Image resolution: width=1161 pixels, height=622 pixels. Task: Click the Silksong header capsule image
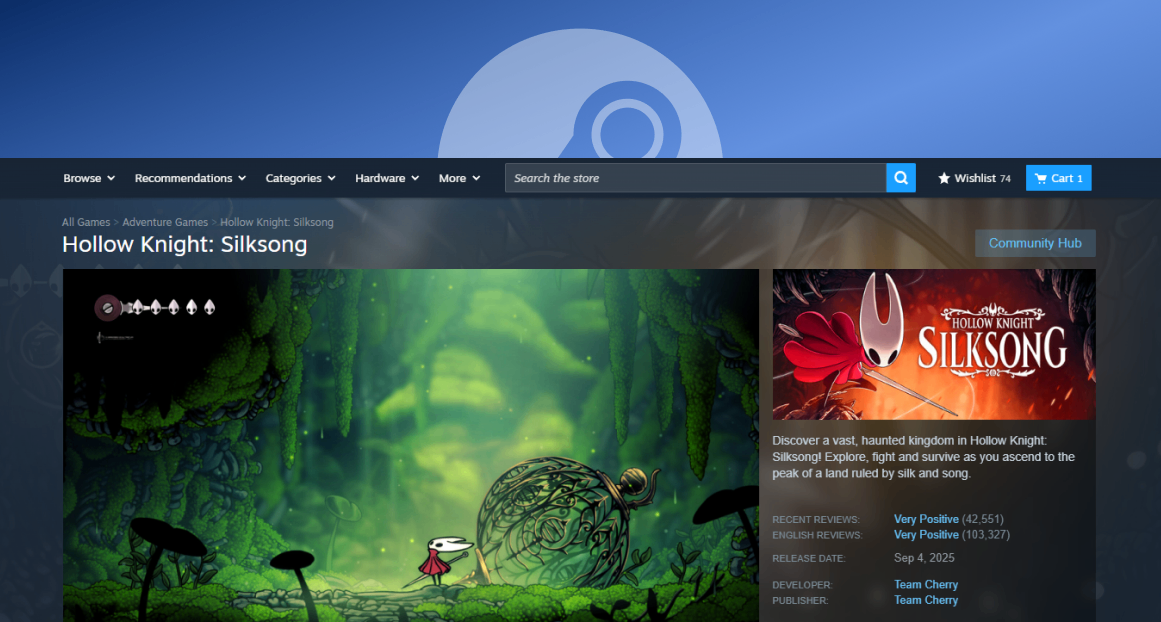pyautogui.click(x=934, y=344)
